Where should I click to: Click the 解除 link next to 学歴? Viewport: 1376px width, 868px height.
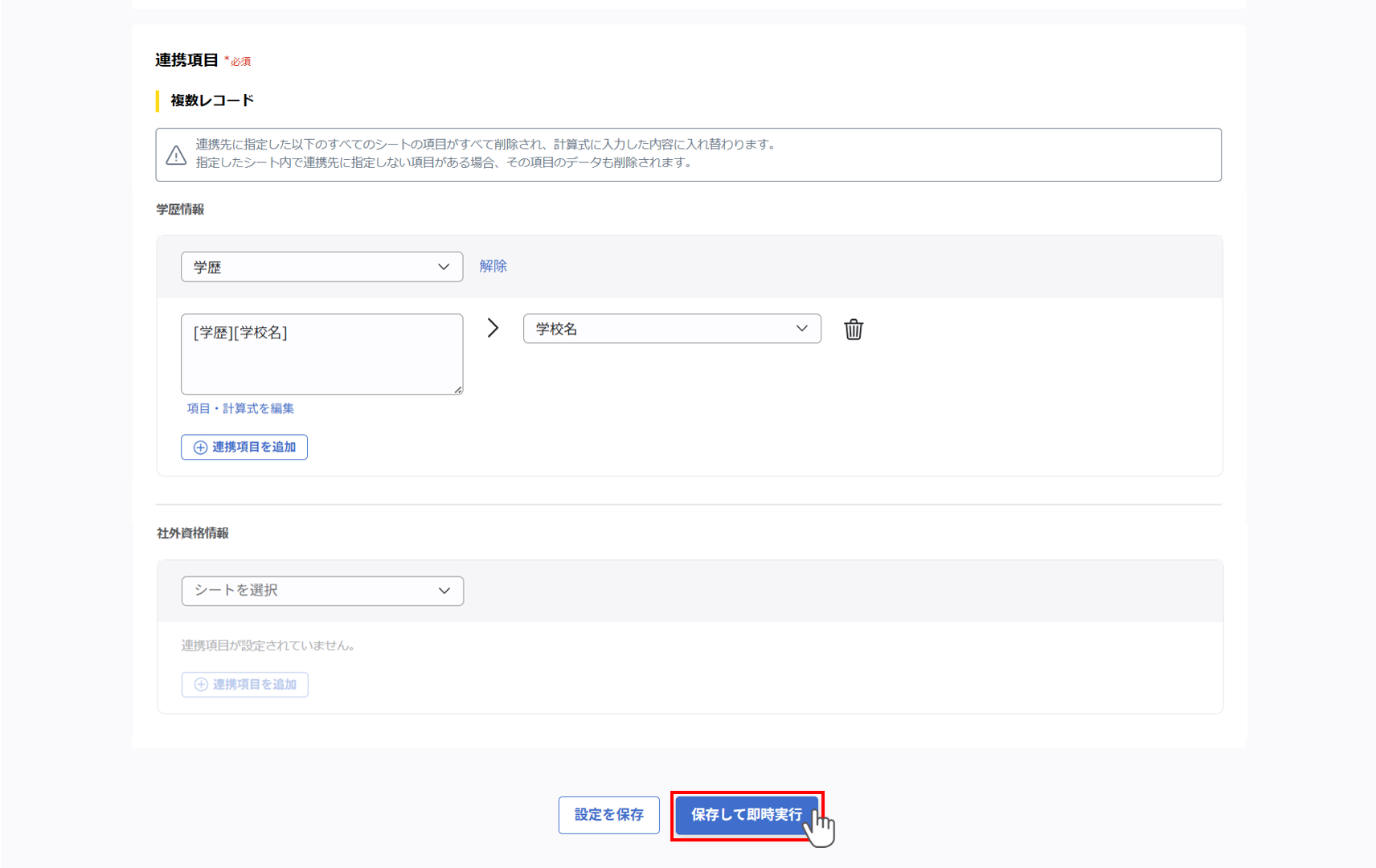tap(493, 266)
